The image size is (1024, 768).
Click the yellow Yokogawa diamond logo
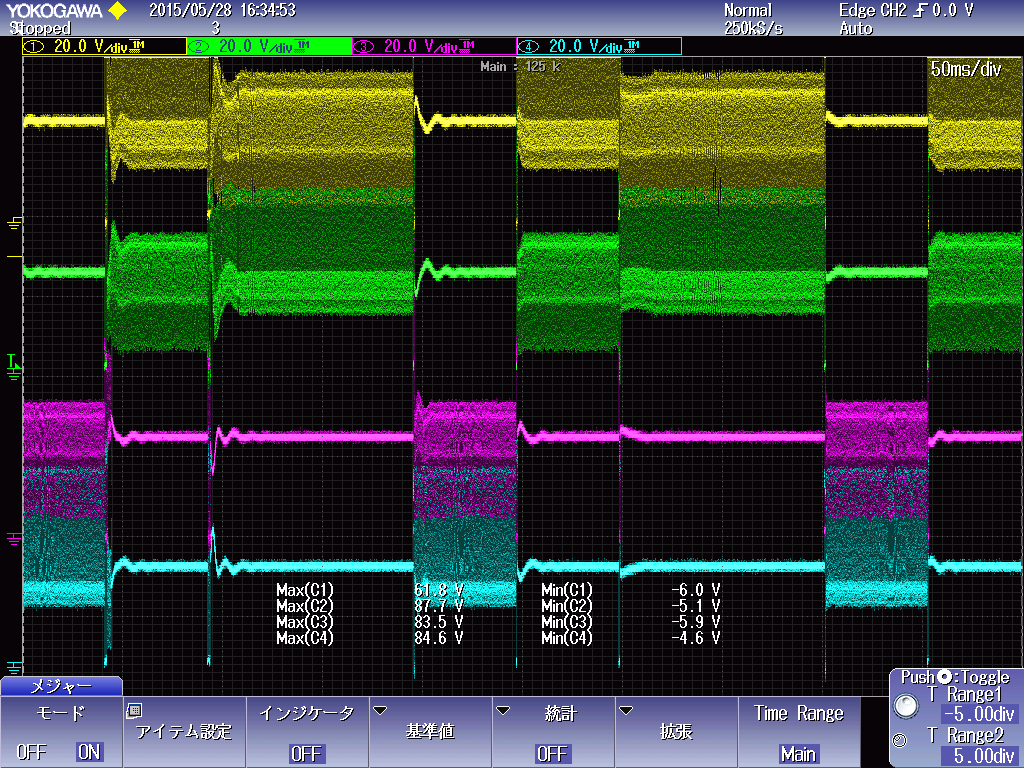pos(118,10)
